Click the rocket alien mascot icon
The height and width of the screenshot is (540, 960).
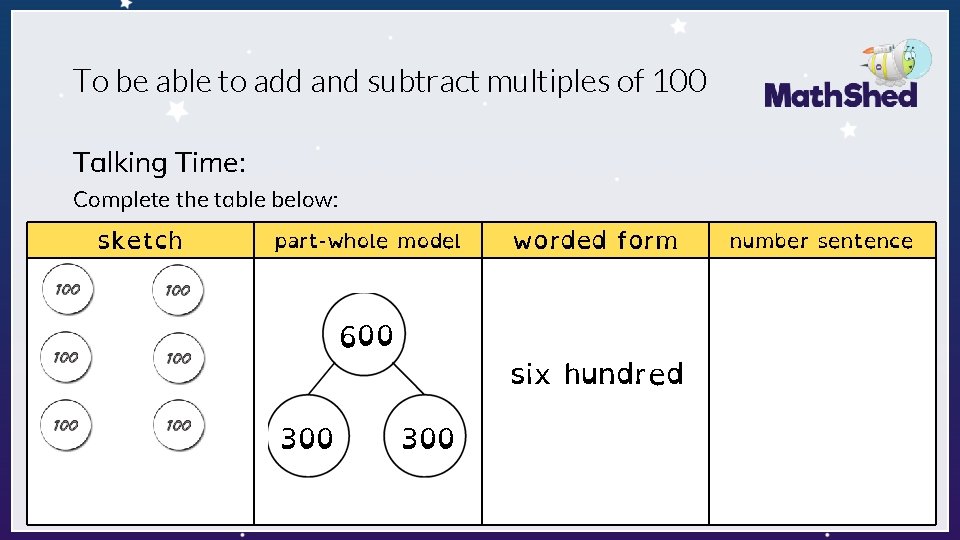coord(898,62)
